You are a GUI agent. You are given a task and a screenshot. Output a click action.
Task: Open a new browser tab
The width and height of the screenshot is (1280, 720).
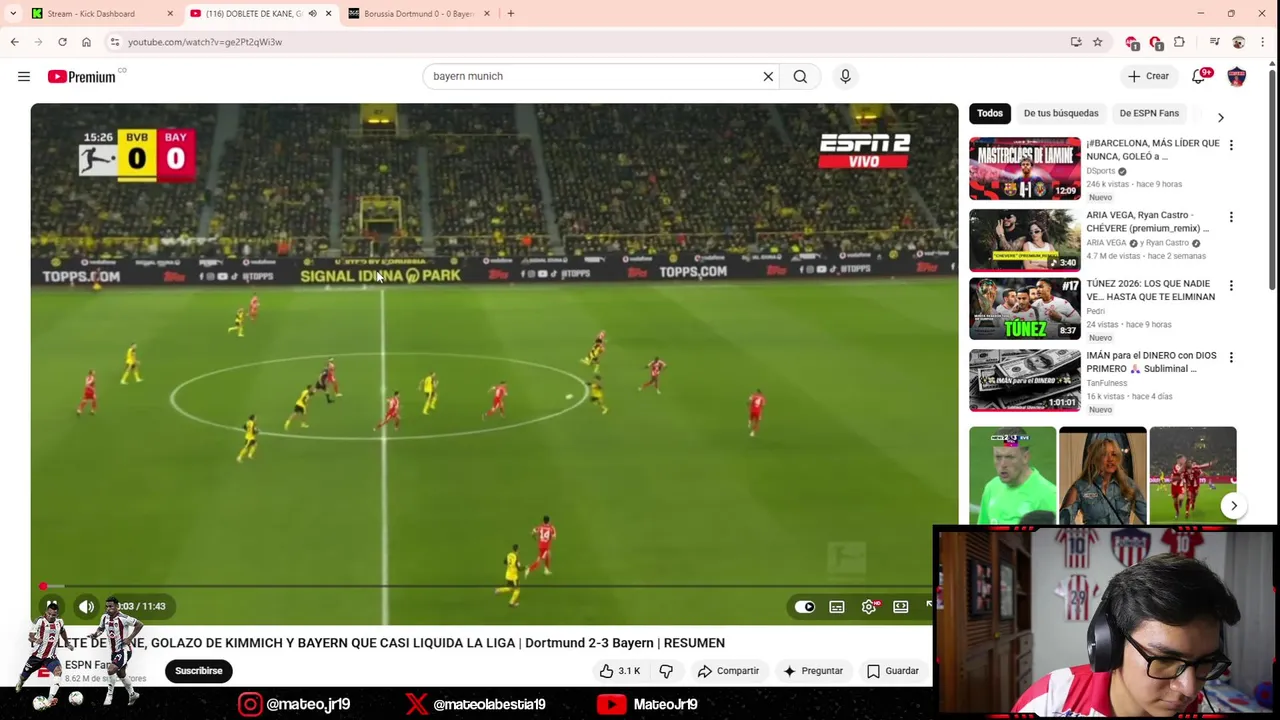511,13
